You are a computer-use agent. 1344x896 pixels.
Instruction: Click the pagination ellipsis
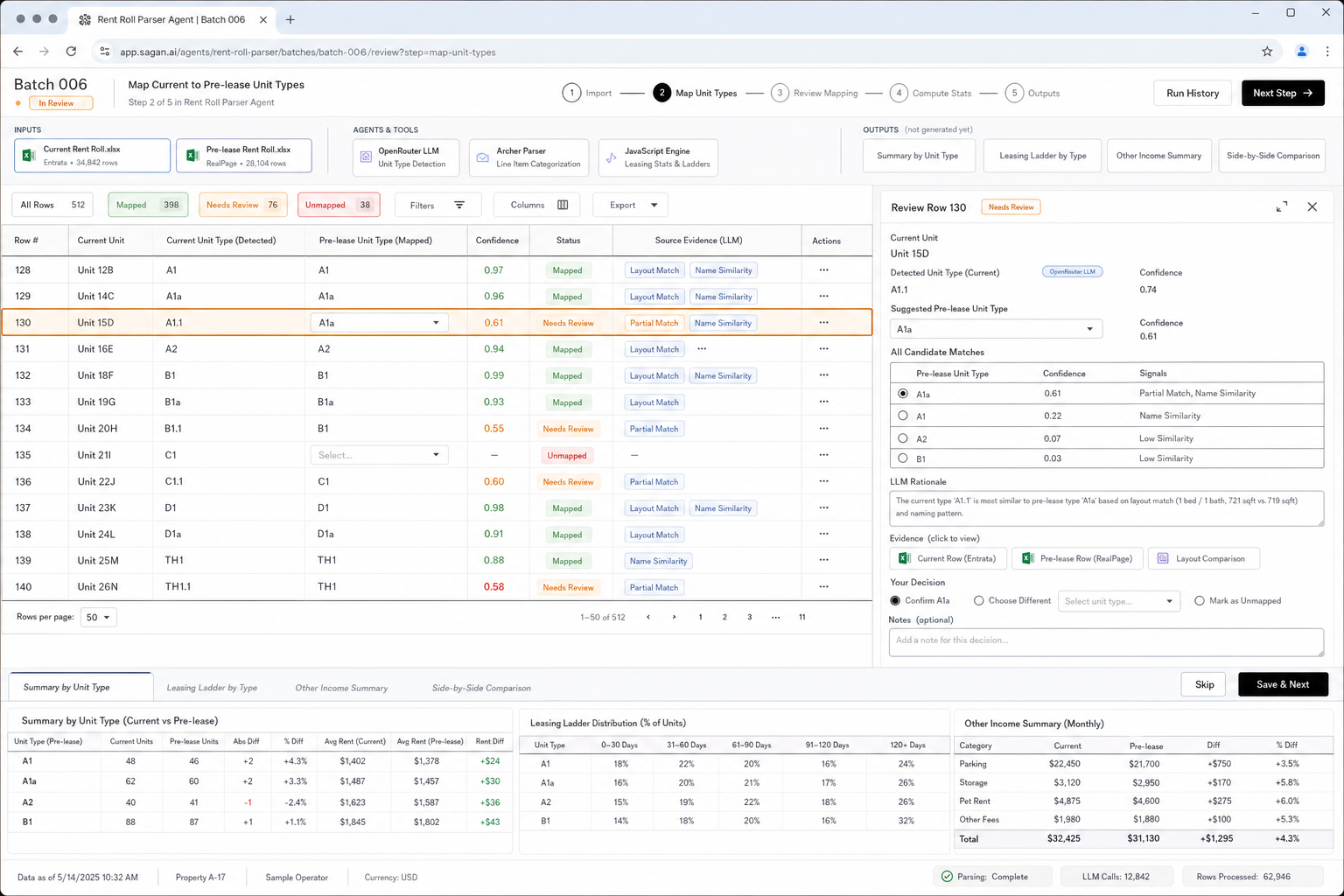pos(775,617)
